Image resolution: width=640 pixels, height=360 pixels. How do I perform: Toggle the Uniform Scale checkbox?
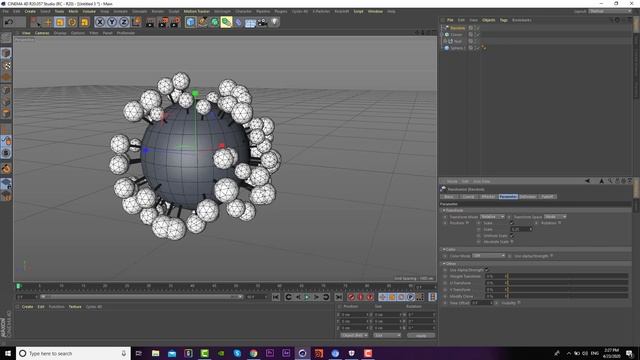coord(512,236)
